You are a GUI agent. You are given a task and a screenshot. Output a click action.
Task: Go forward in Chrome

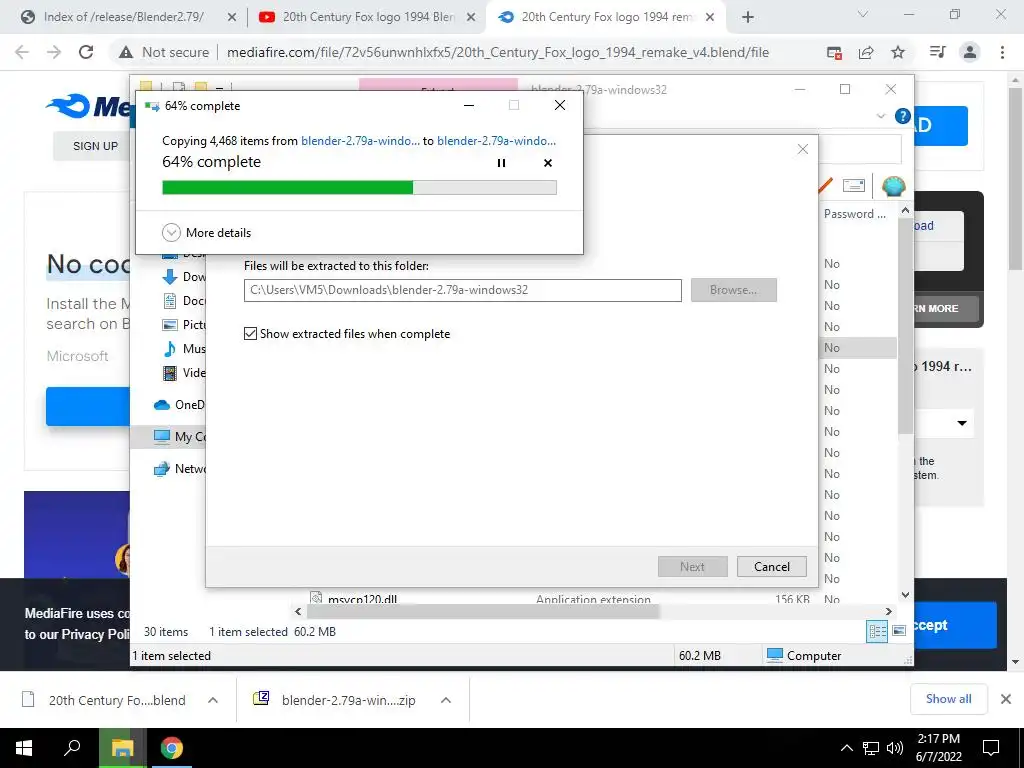pyautogui.click(x=54, y=52)
